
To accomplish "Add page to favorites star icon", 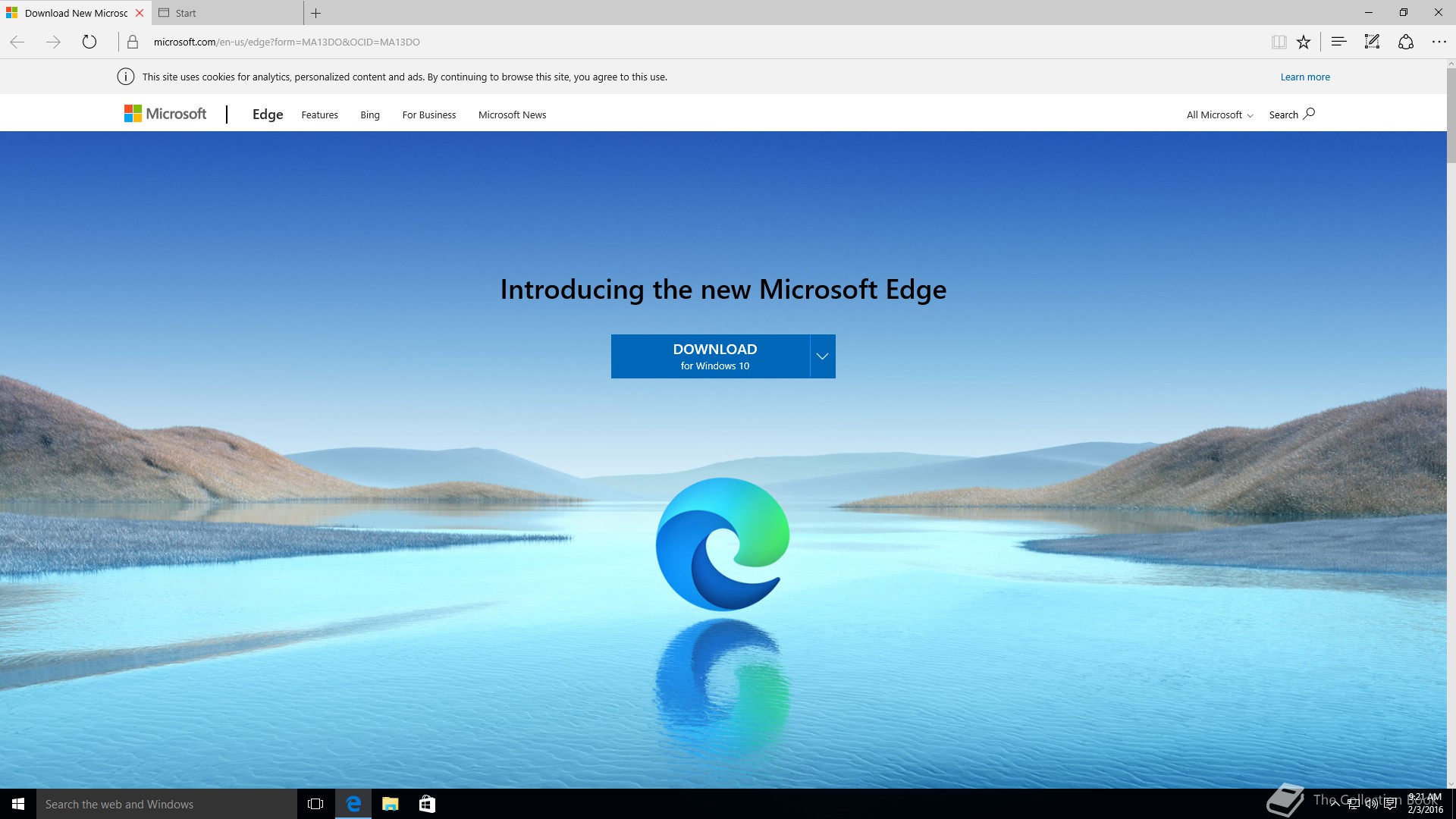I will tap(1304, 42).
